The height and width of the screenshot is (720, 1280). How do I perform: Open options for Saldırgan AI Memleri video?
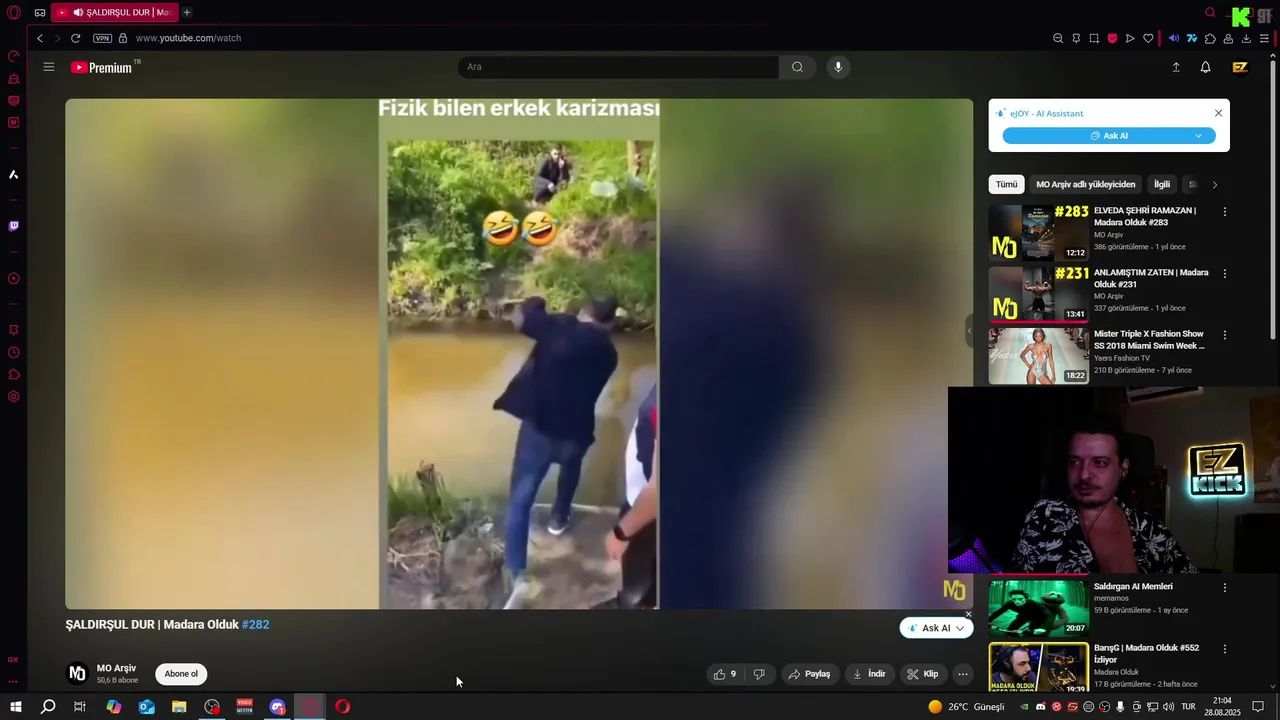(x=1224, y=588)
